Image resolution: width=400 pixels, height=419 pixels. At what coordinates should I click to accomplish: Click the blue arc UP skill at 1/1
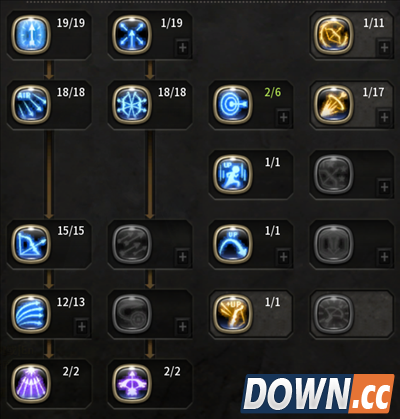tap(233, 244)
